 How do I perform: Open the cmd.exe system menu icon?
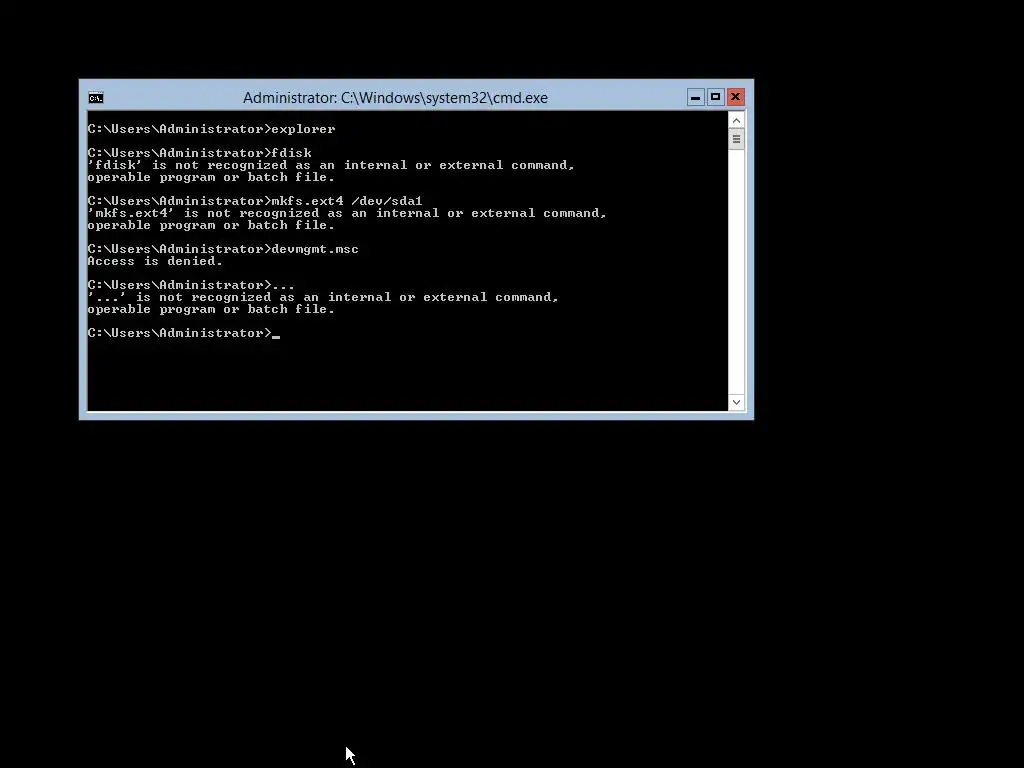(96, 98)
